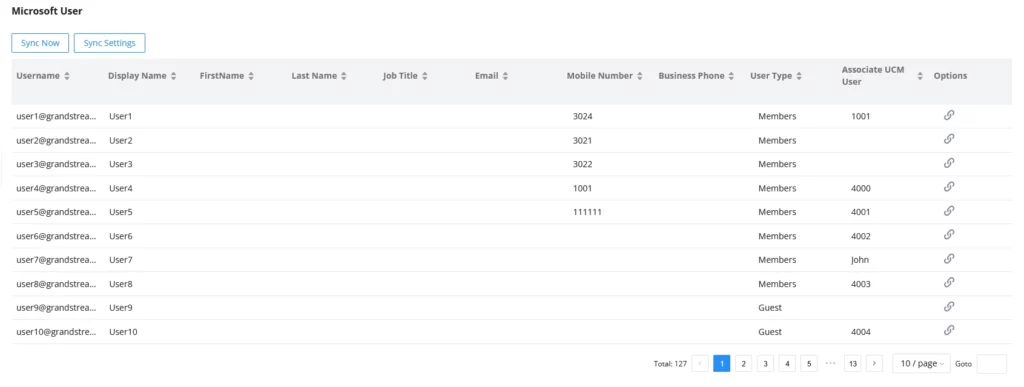
Task: Click user5@grandstrea... username cell
Action: click(x=56, y=212)
